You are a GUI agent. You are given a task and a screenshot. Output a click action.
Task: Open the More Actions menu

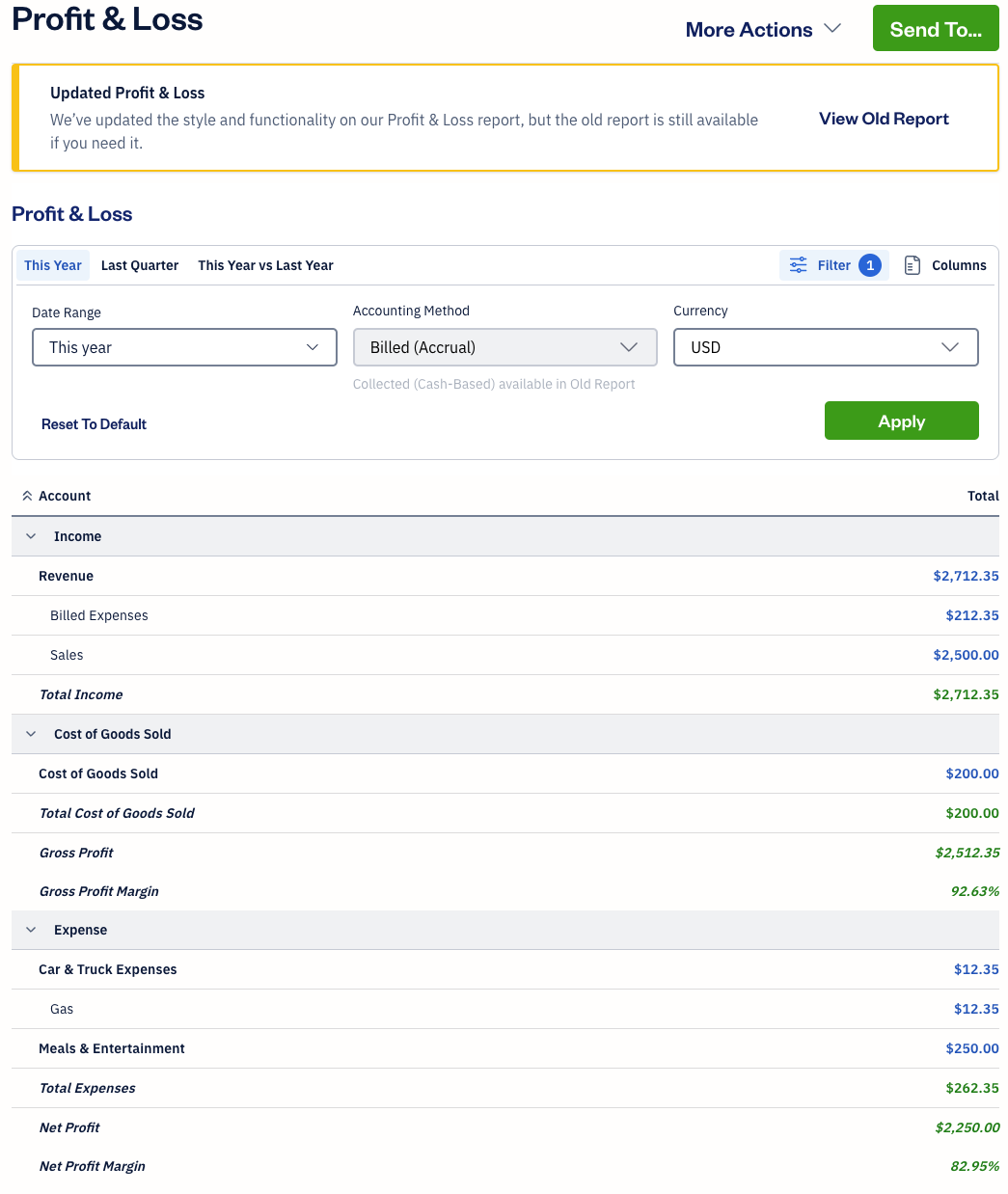tap(763, 30)
